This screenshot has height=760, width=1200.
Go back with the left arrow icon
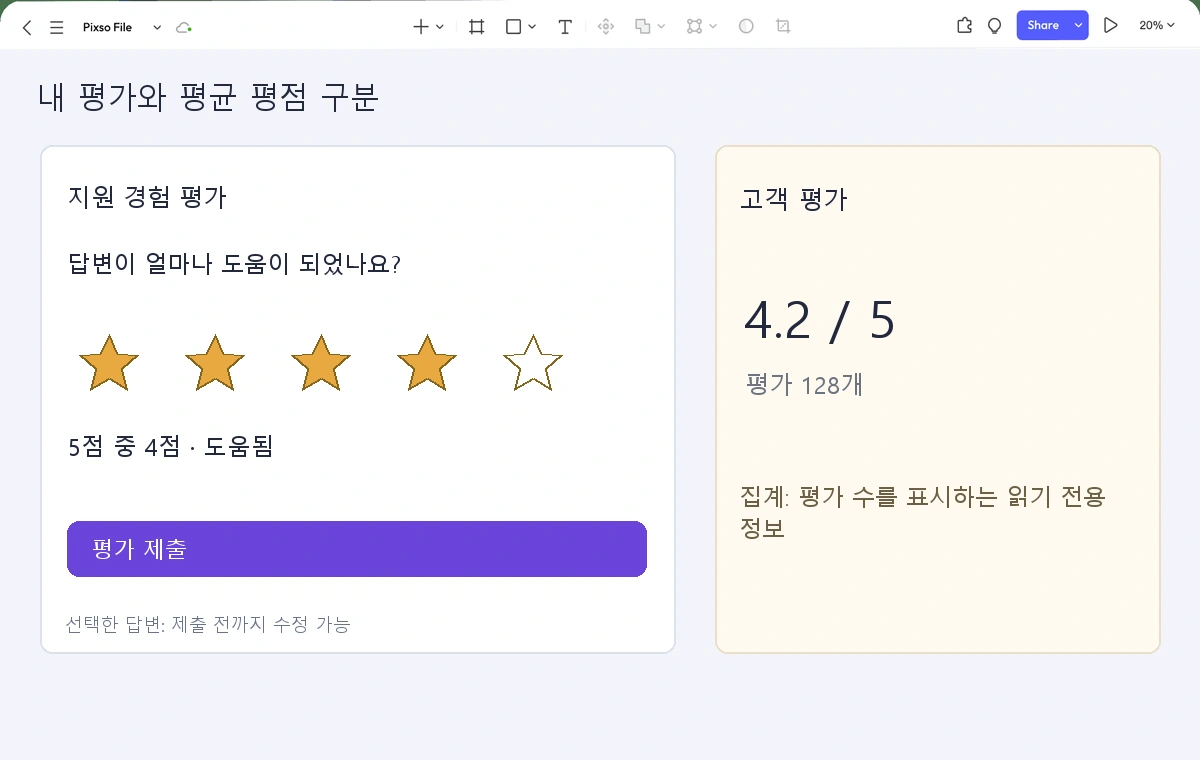(x=27, y=28)
